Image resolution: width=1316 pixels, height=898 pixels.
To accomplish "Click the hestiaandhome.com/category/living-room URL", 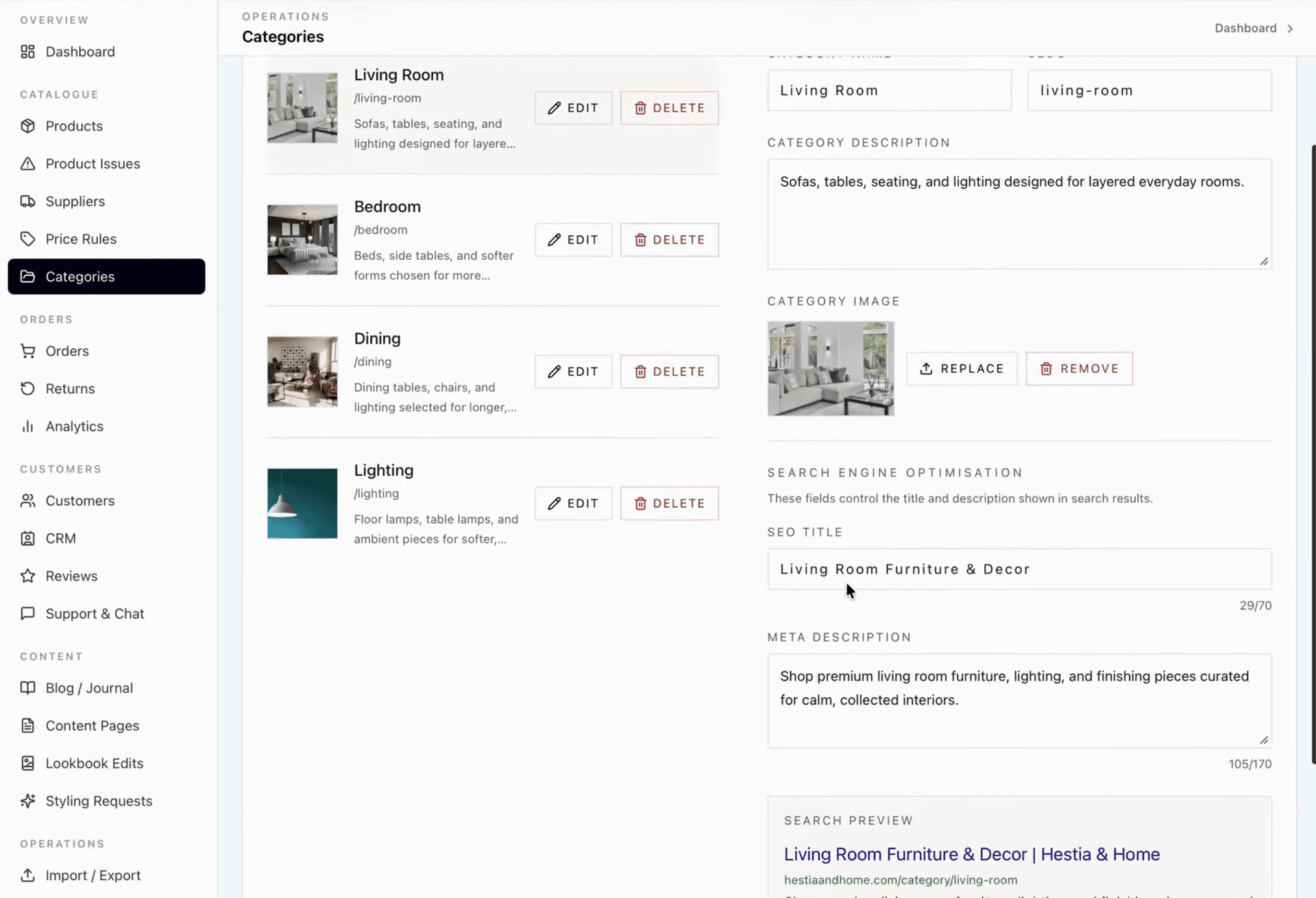I will tap(901, 880).
